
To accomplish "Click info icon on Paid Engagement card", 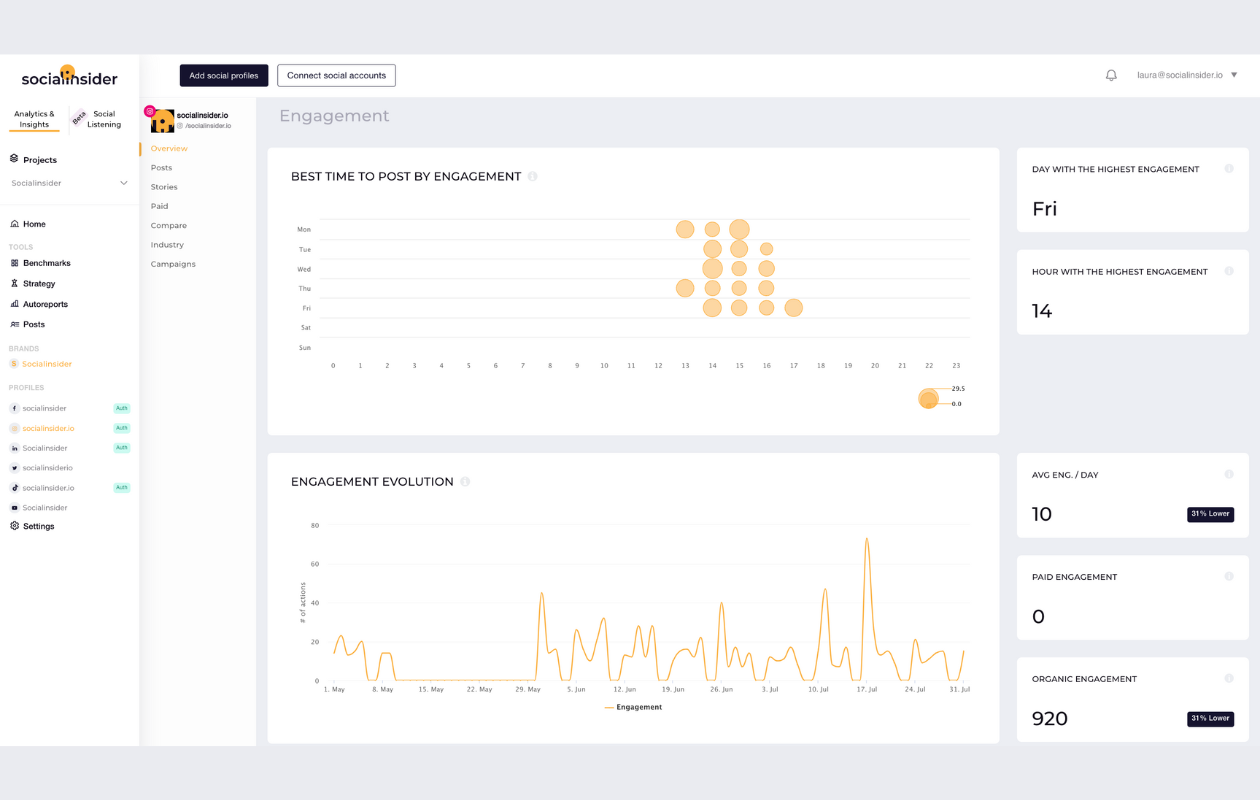I will [x=1229, y=576].
